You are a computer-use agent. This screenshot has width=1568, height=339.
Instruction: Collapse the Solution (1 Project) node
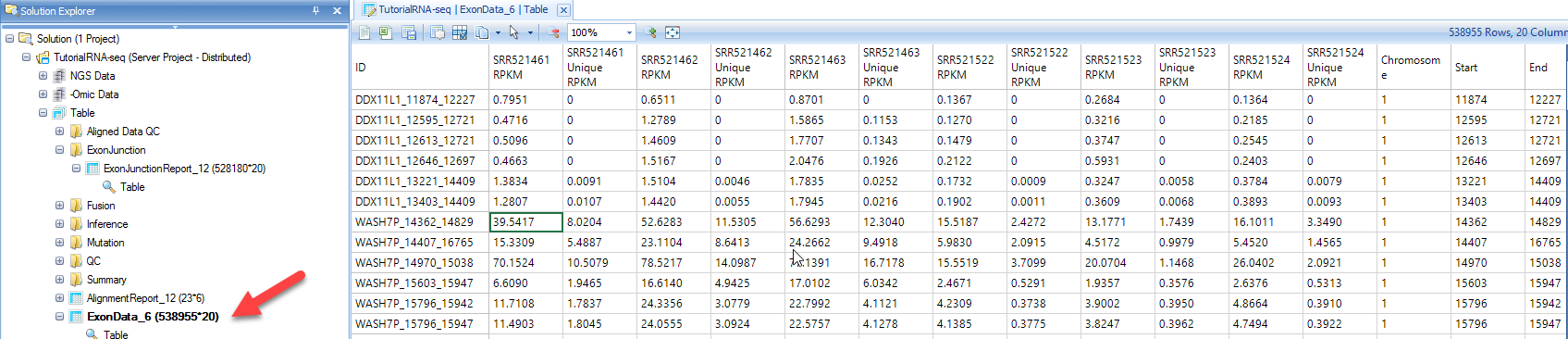10,39
